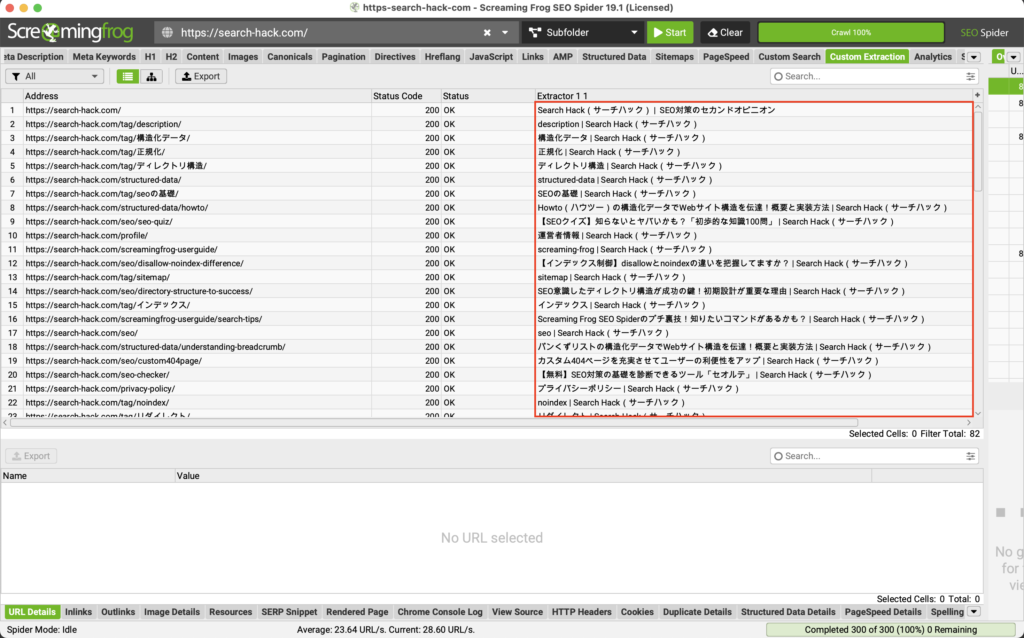Sort by the Address column header

point(197,96)
